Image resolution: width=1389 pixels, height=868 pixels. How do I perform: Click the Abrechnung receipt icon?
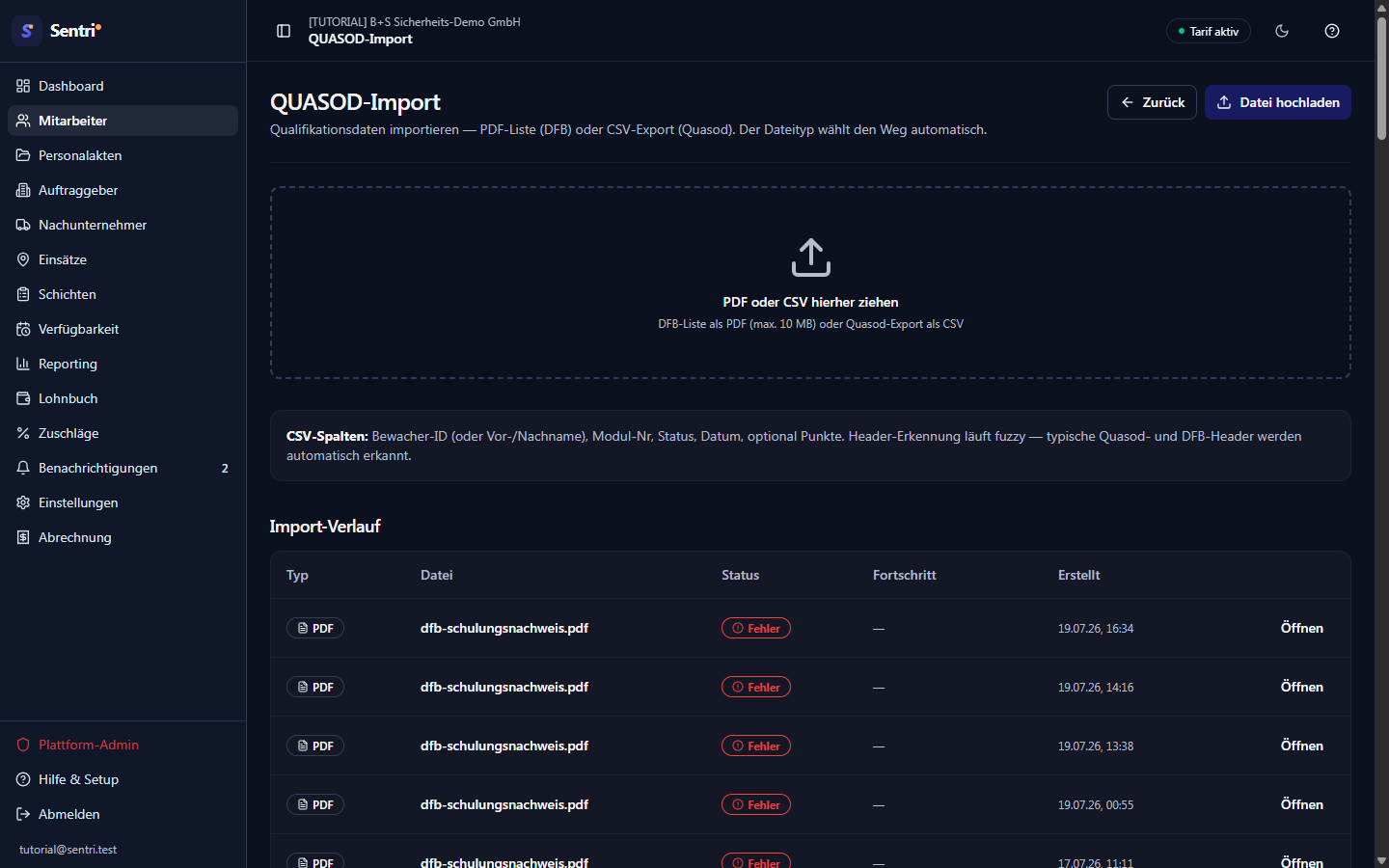23,537
